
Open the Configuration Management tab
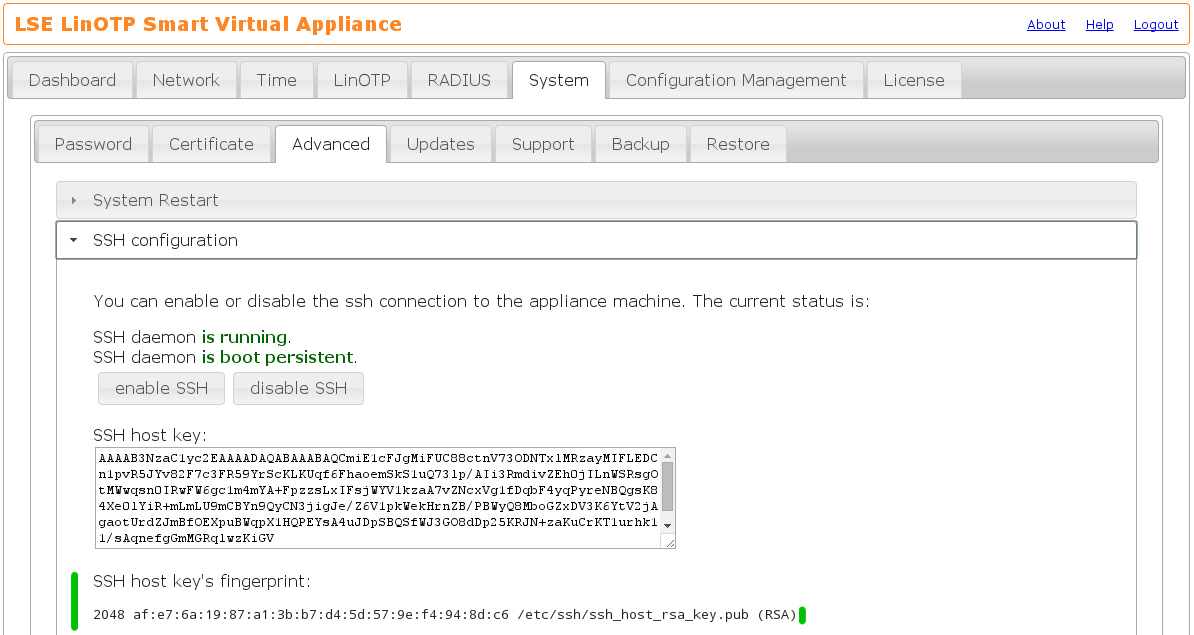pyautogui.click(x=736, y=81)
